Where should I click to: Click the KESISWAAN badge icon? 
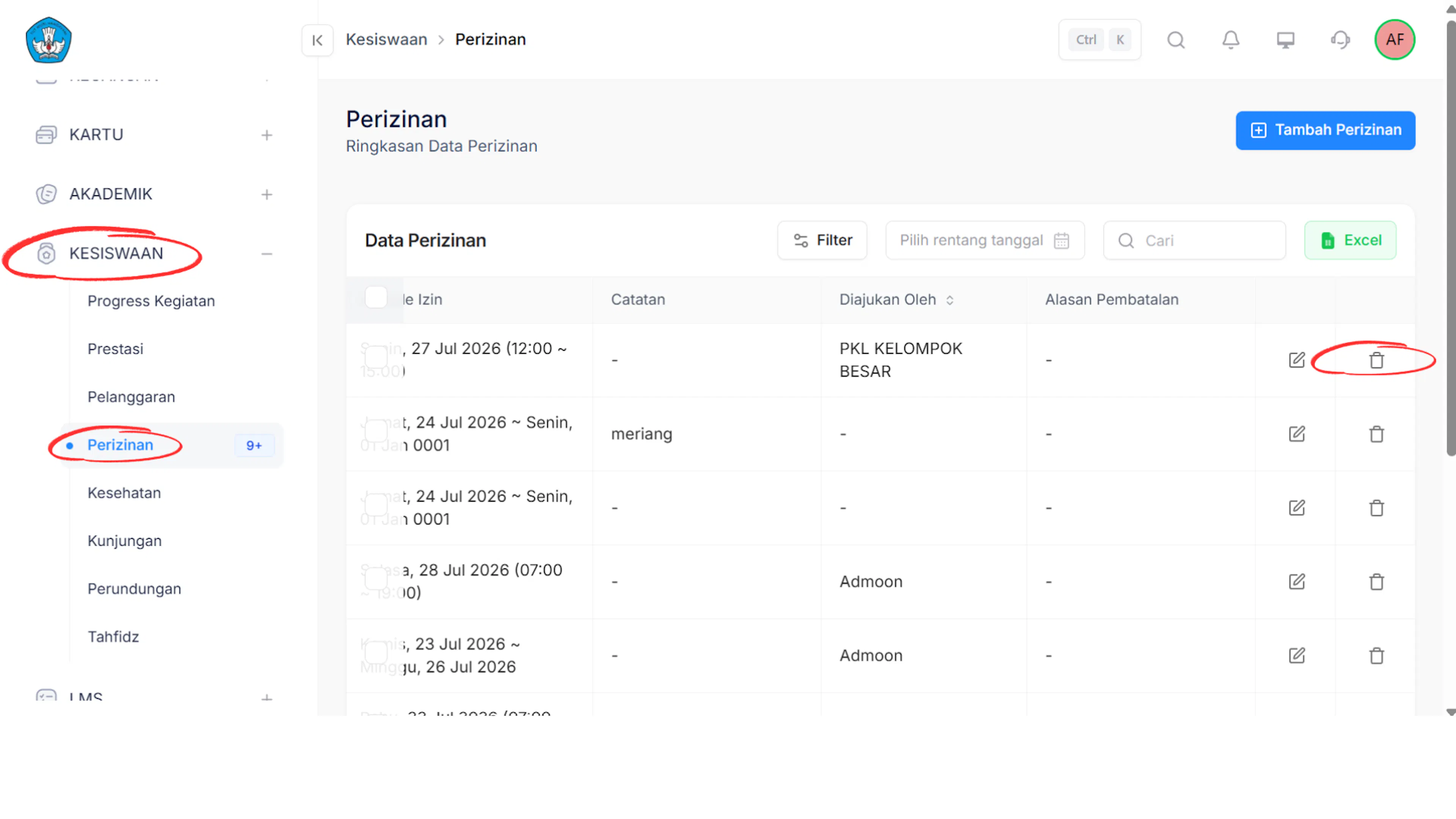46,253
